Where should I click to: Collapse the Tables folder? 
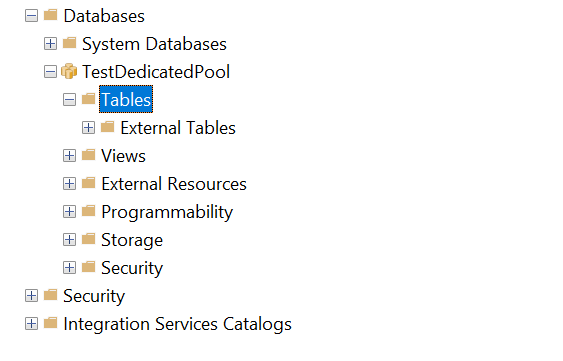[69, 99]
